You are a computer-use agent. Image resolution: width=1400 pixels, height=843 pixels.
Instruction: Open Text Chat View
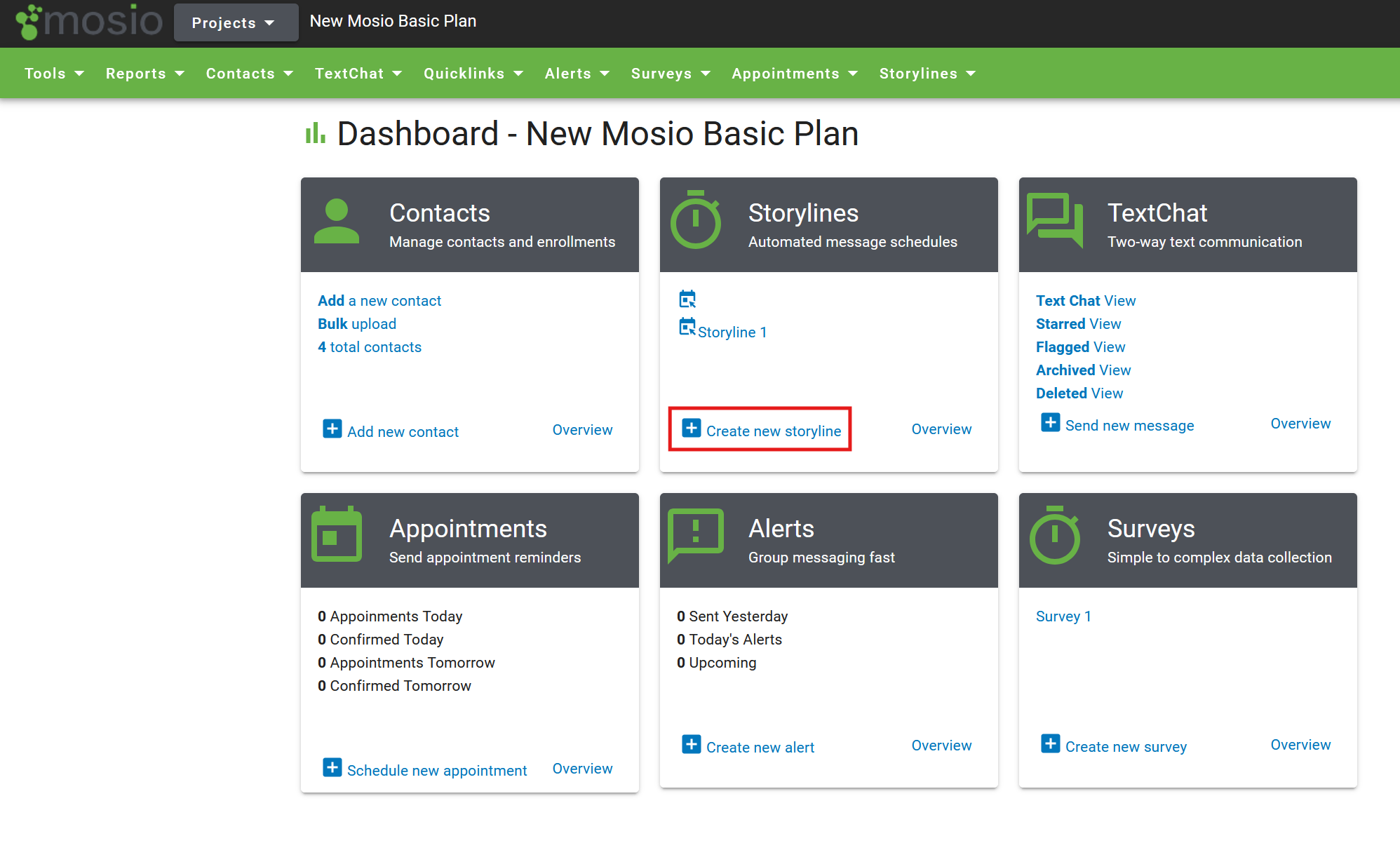click(1086, 301)
